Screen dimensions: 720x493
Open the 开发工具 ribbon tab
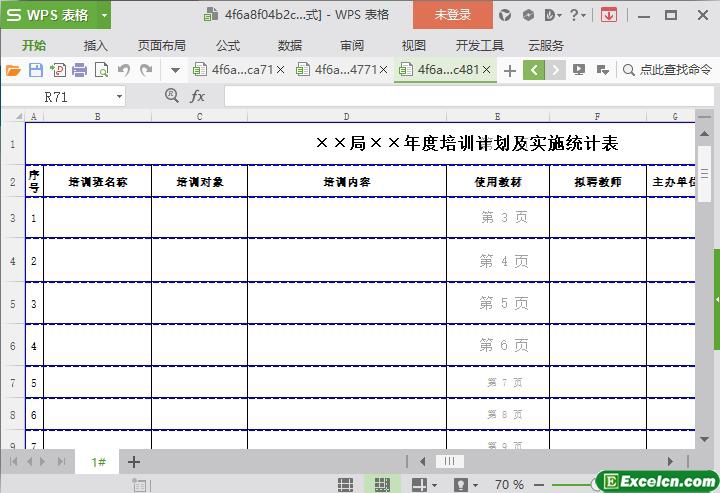(x=480, y=45)
